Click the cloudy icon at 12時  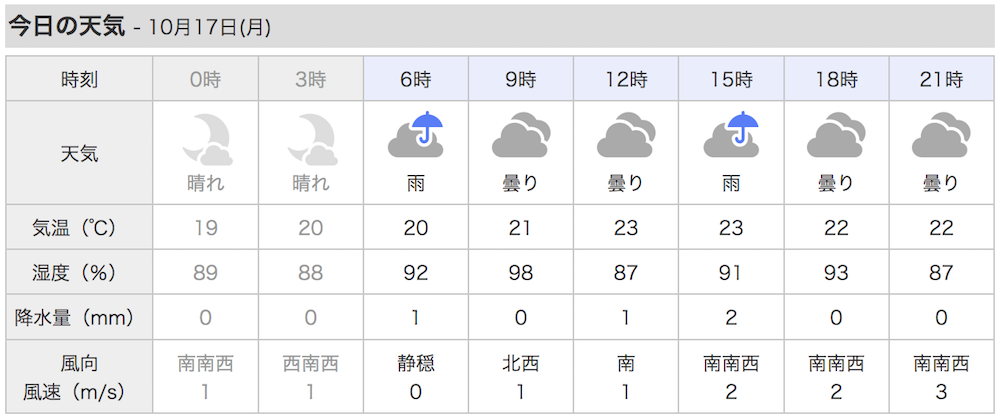[626, 135]
